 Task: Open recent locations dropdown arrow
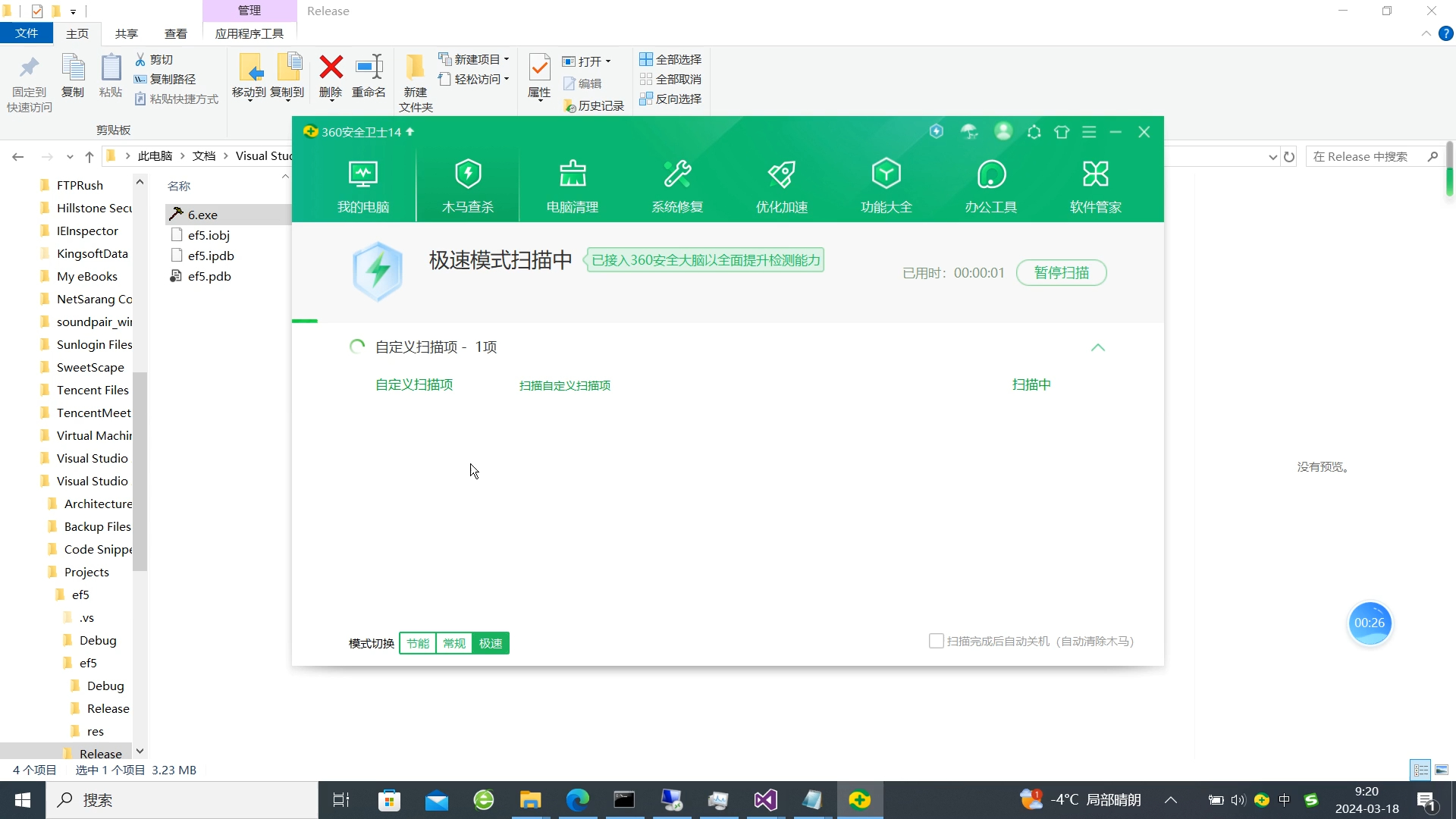[70, 157]
